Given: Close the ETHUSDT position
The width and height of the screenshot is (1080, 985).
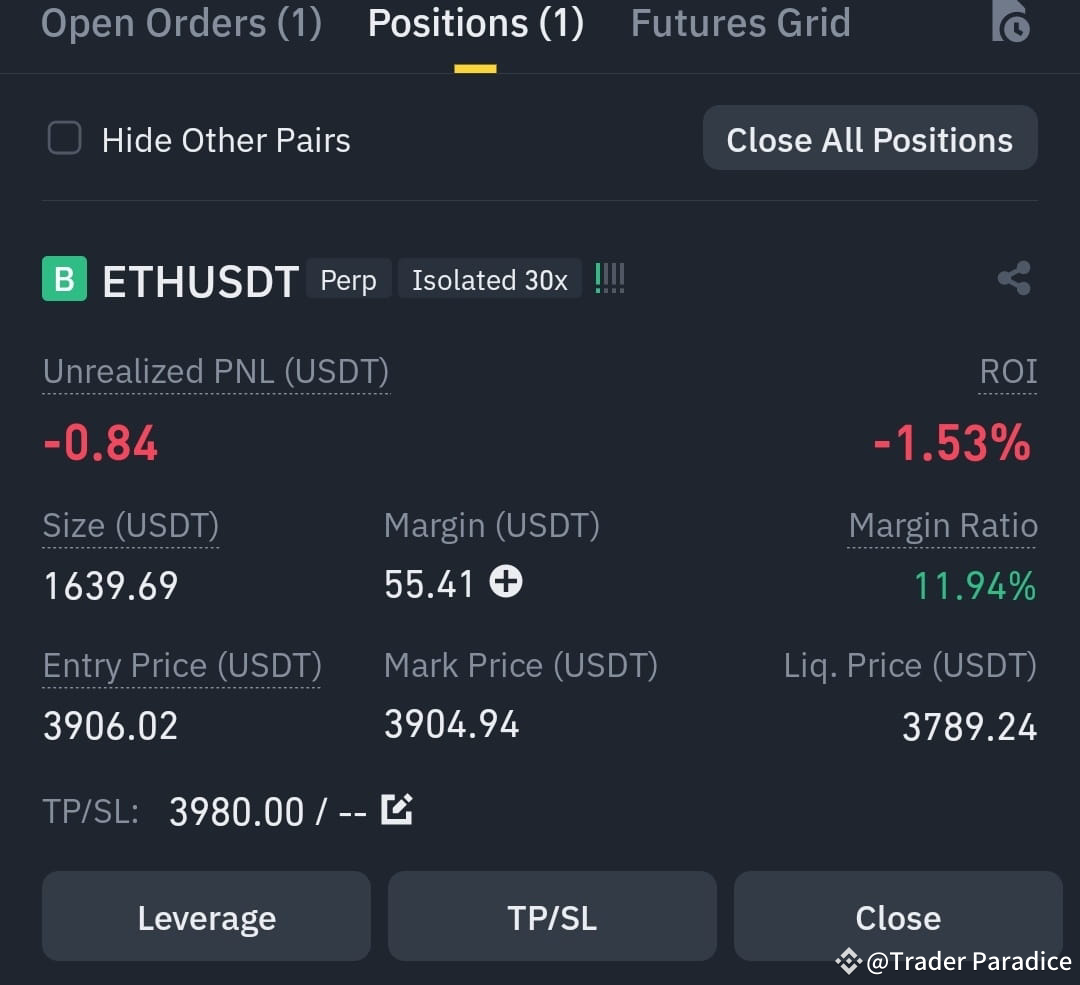Looking at the screenshot, I should (x=898, y=916).
